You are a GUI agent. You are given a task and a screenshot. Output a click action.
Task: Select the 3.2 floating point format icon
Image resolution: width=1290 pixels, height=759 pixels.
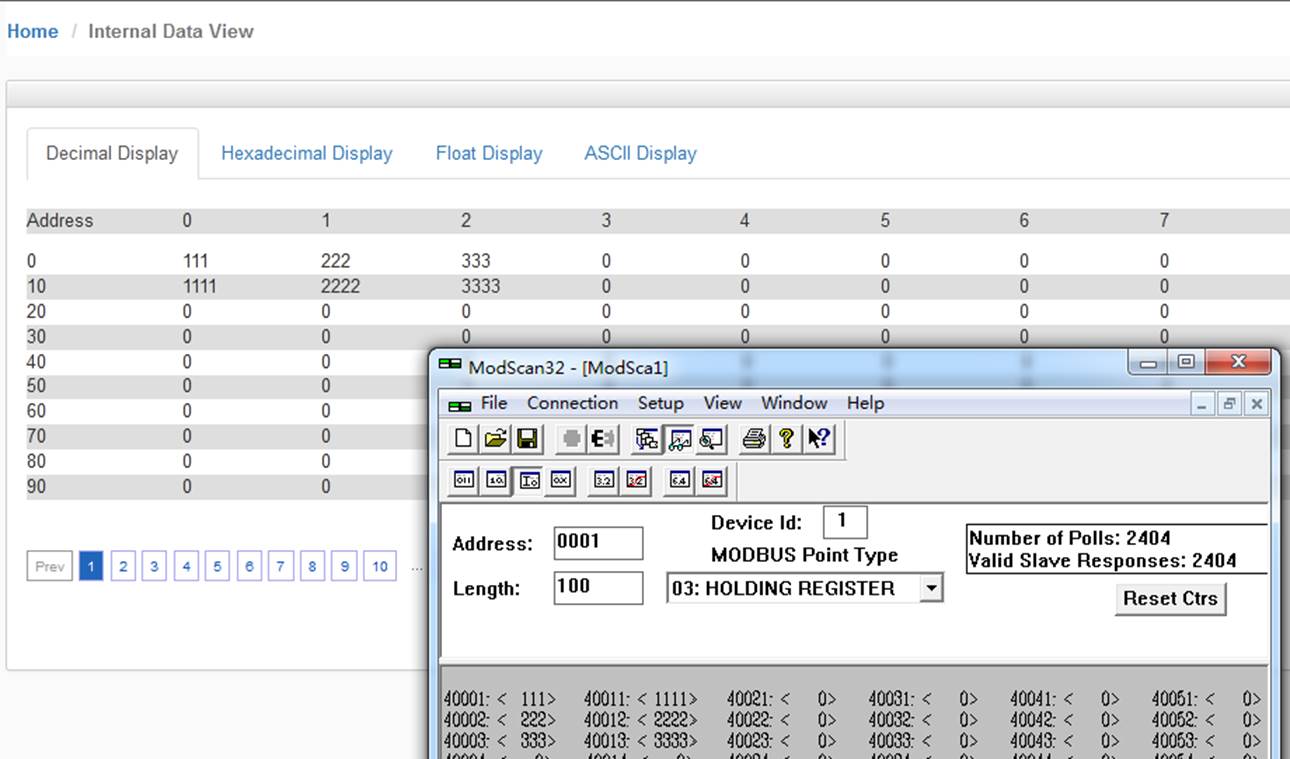[x=603, y=480]
